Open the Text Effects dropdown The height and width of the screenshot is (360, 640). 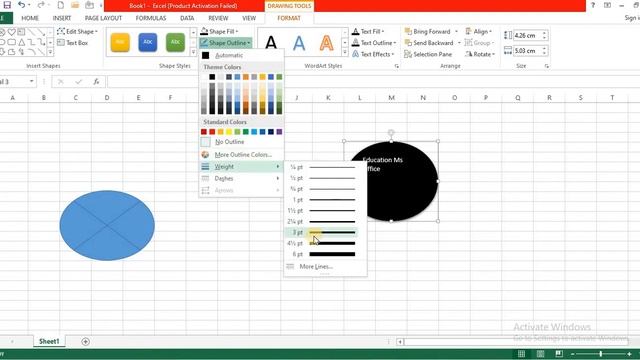coord(373,54)
